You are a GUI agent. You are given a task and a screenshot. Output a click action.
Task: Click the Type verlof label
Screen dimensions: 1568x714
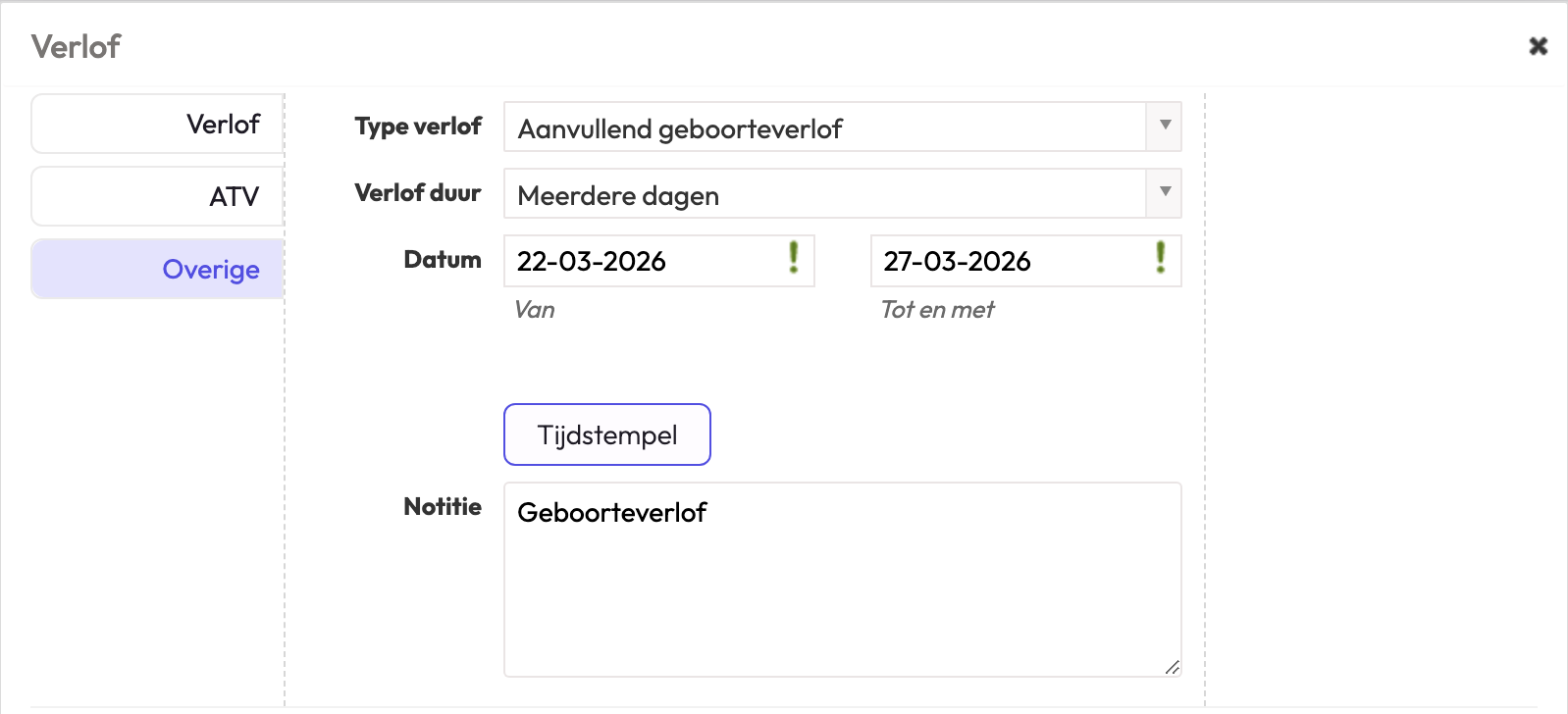tap(418, 127)
